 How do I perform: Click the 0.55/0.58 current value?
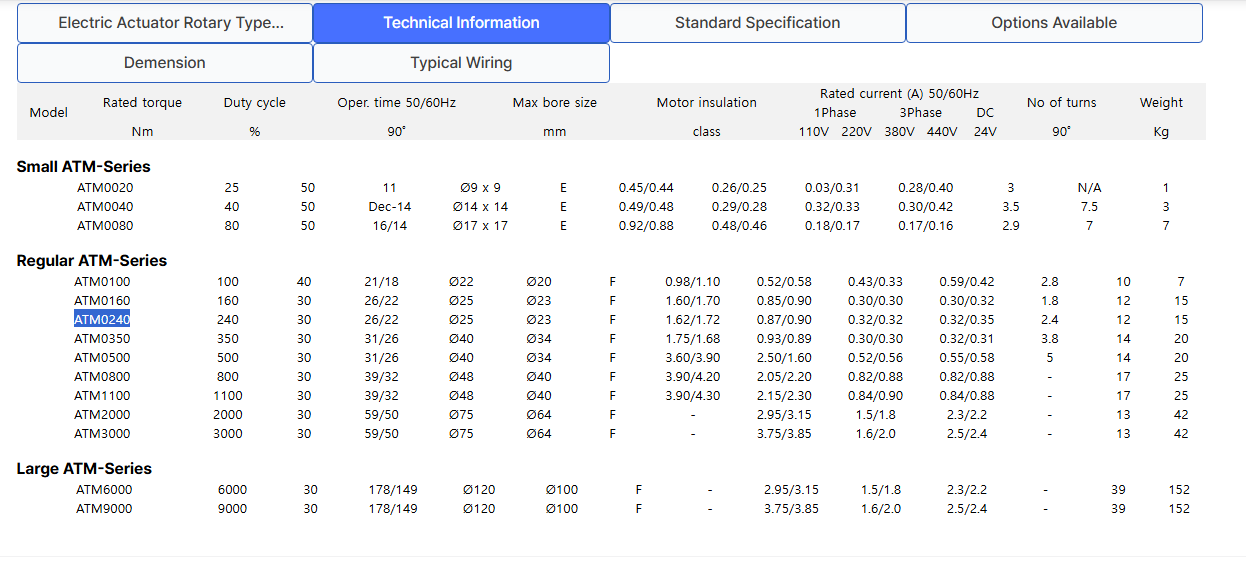click(967, 358)
